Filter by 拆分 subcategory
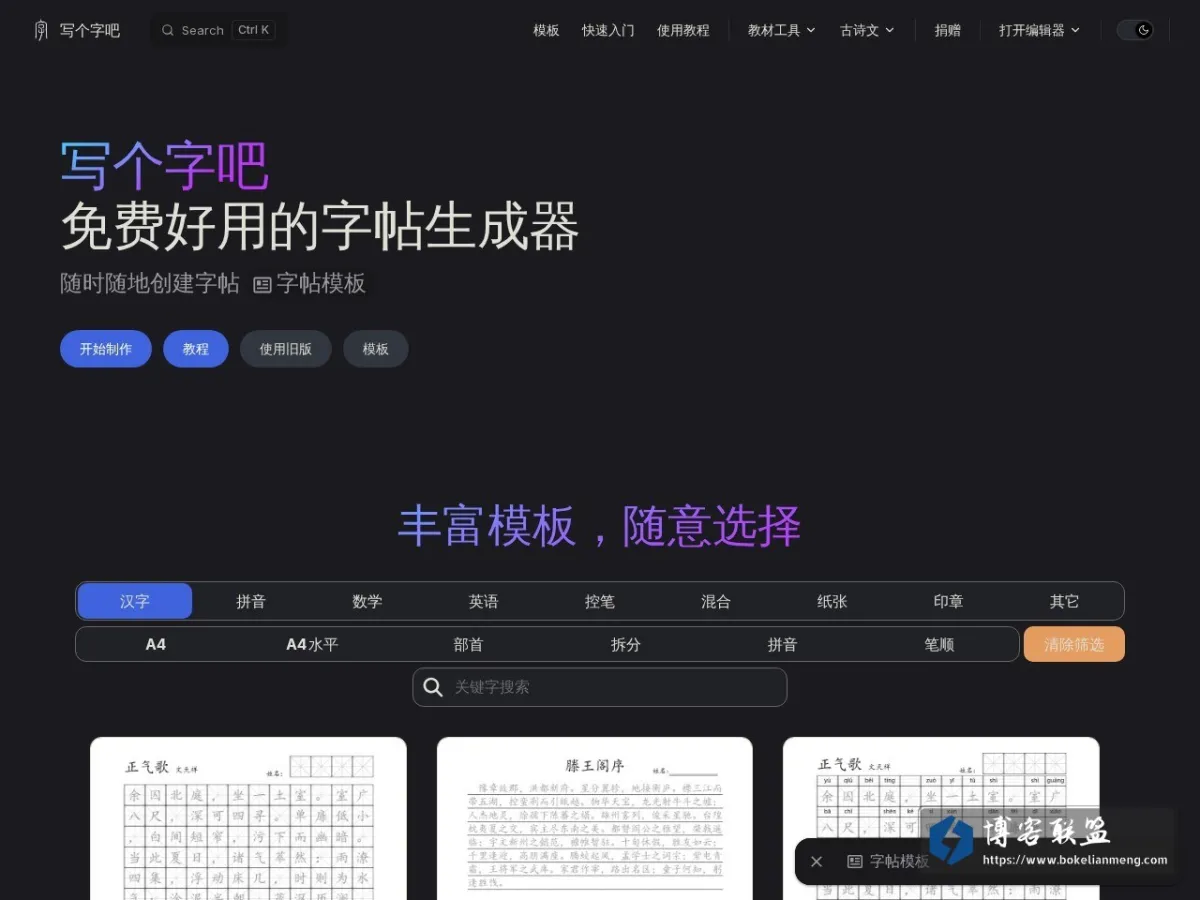Image resolution: width=1200 pixels, height=900 pixels. 626,644
